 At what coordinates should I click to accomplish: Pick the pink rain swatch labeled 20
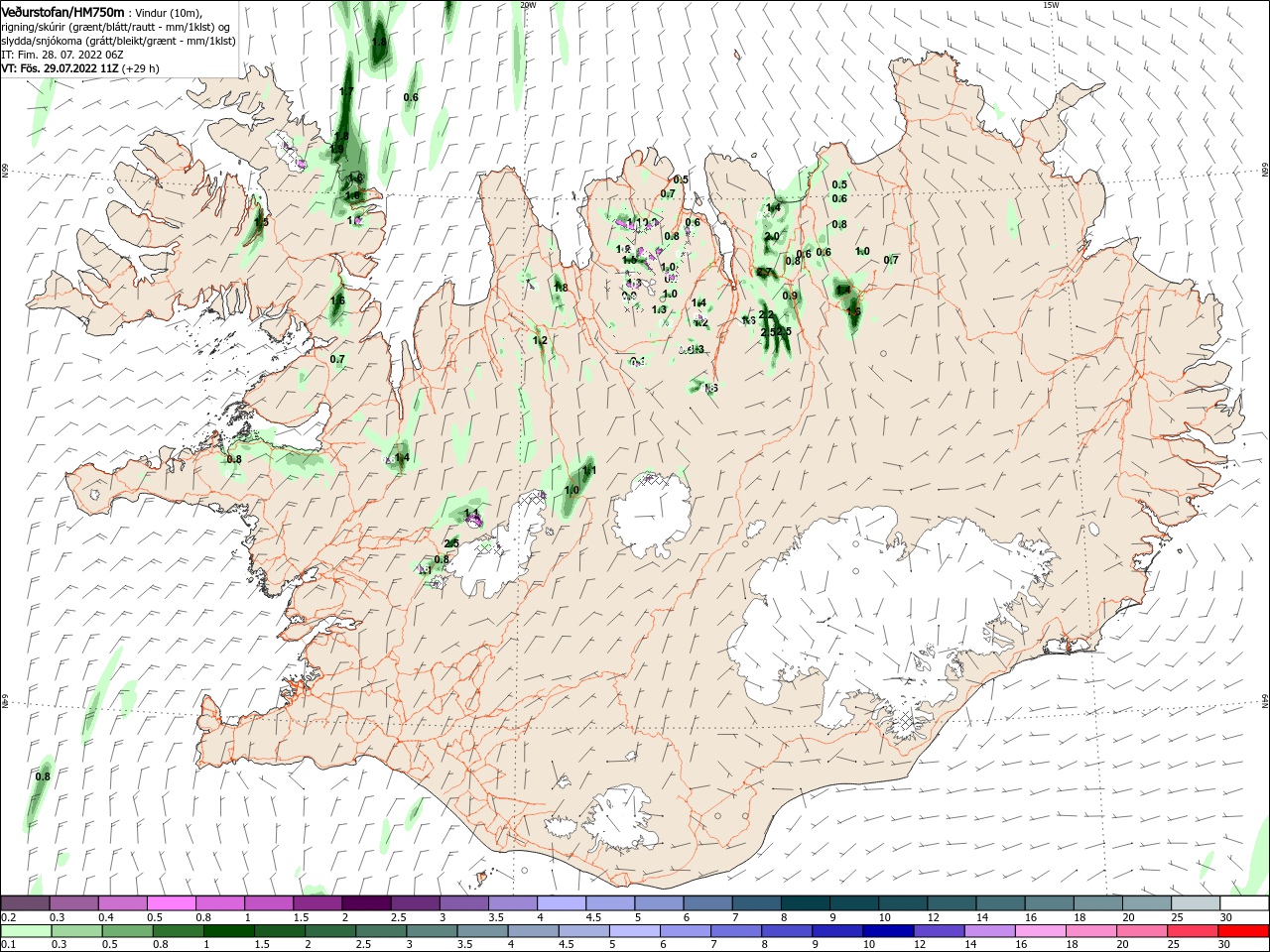[1142, 931]
